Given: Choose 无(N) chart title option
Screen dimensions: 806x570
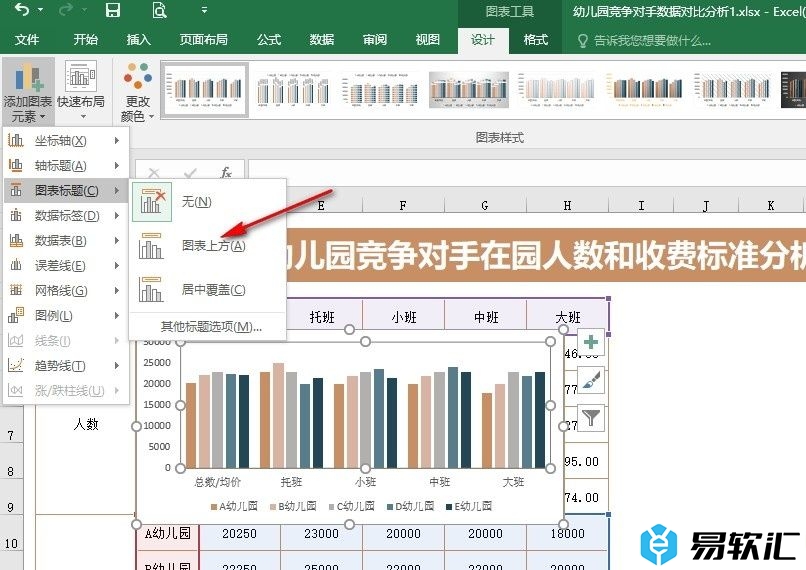Looking at the screenshot, I should click(x=207, y=201).
